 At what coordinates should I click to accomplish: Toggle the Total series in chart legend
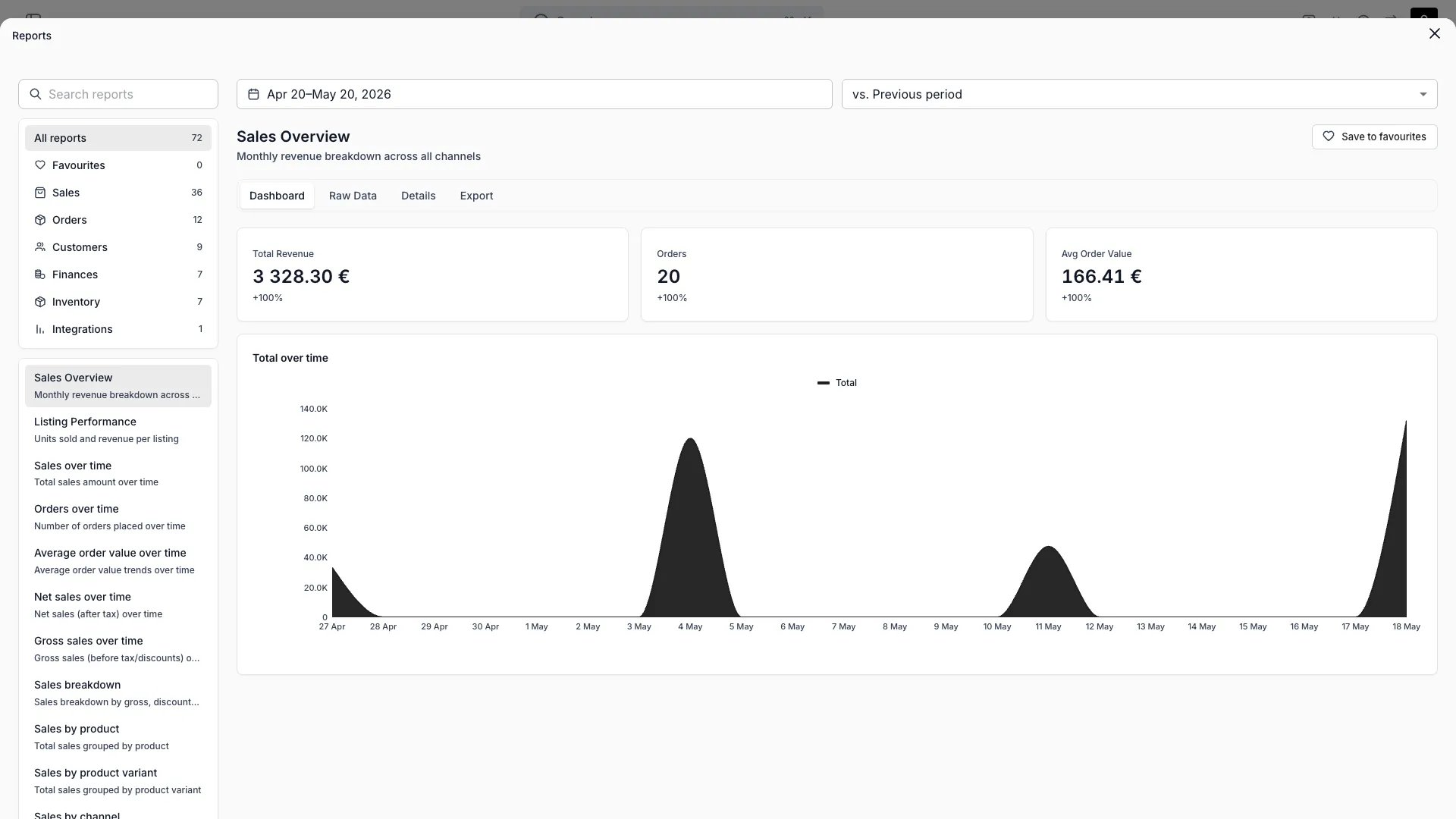pyautogui.click(x=837, y=383)
